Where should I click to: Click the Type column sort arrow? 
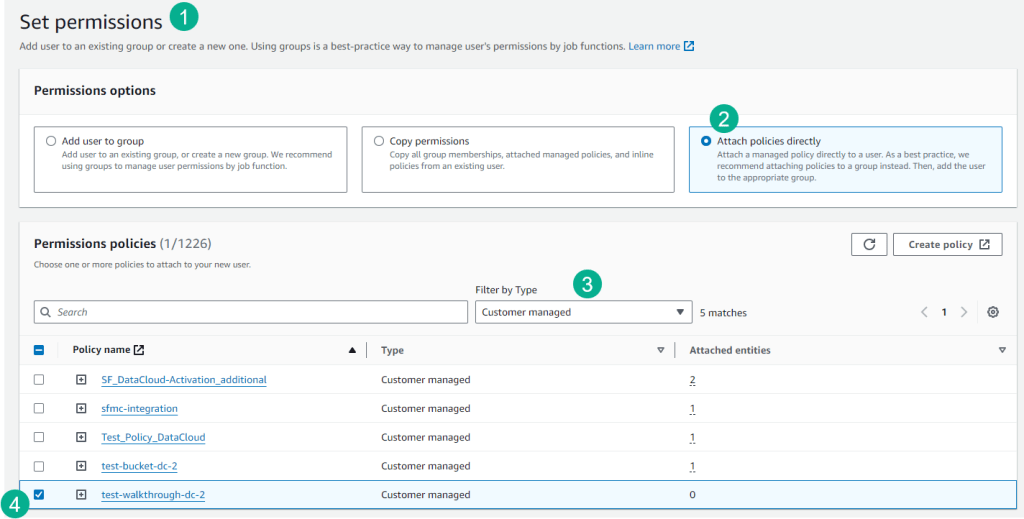click(660, 350)
